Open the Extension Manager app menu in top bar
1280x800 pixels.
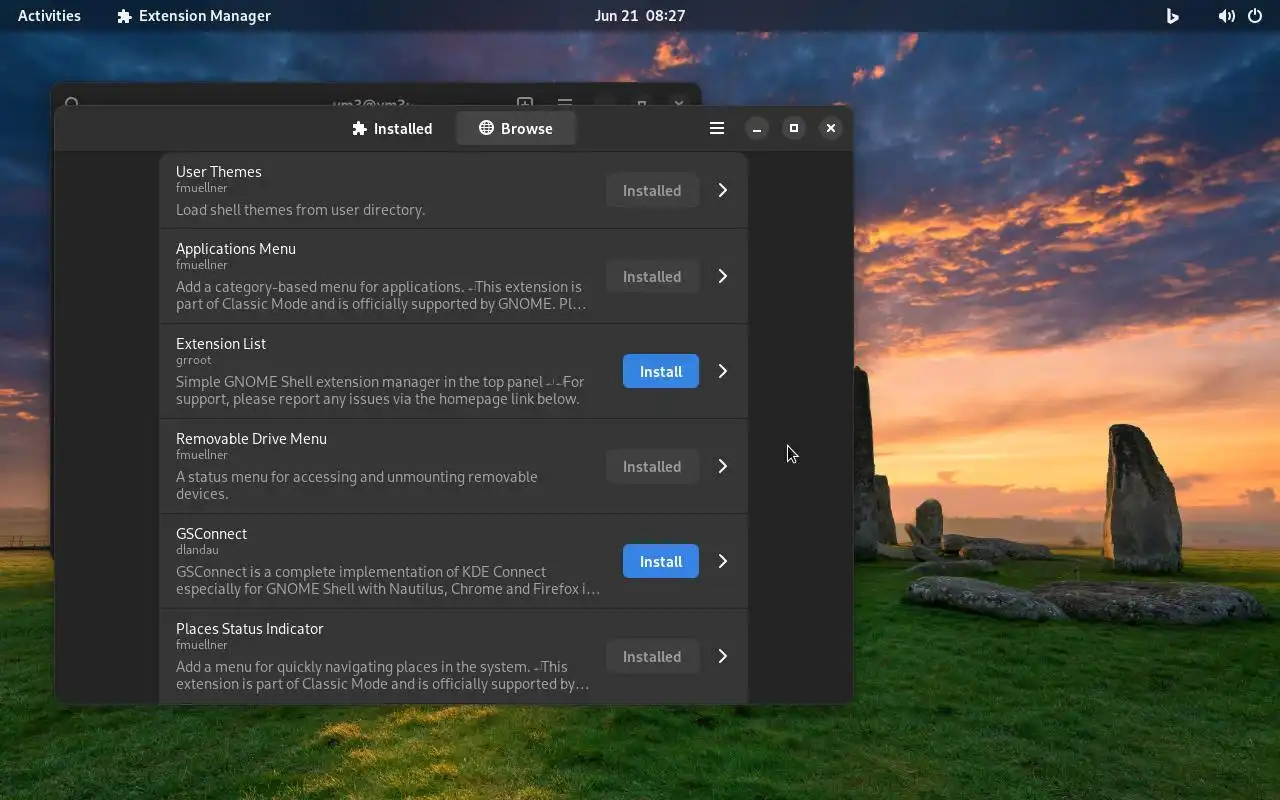coord(194,16)
